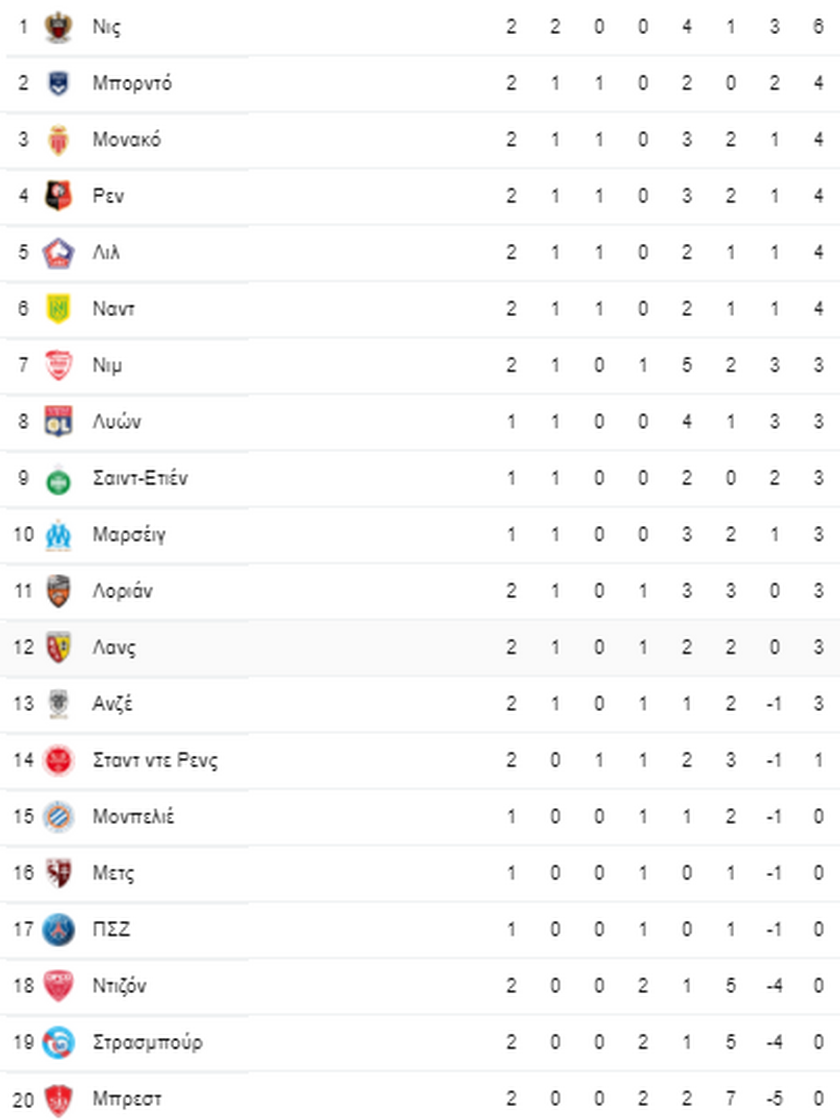Click the Μονπελιέ club badge

click(58, 818)
